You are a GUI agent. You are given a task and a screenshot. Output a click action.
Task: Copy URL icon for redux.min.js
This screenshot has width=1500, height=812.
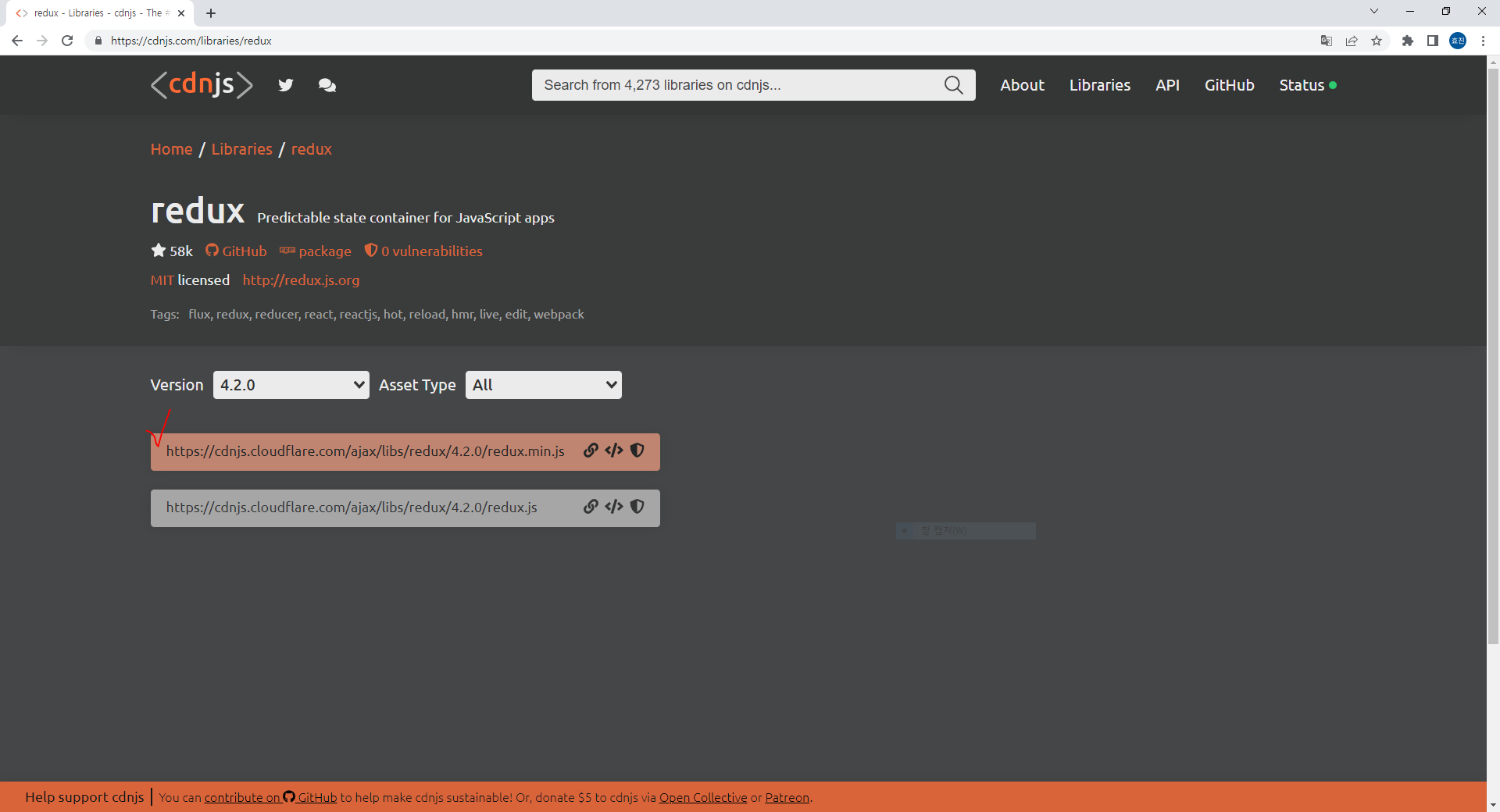coord(591,451)
